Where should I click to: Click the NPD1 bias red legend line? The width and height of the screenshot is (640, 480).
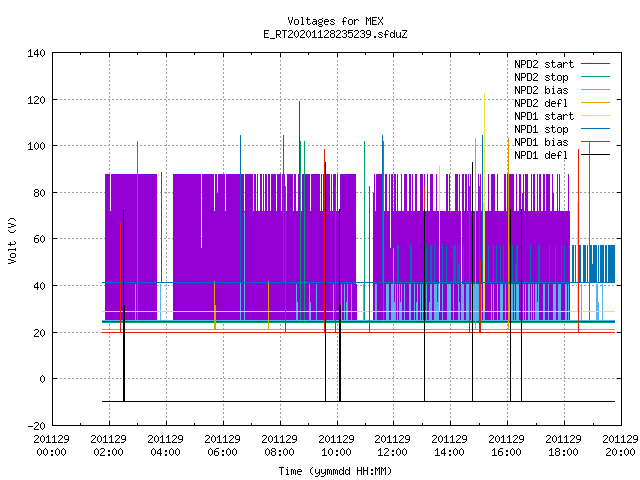[x=595, y=142]
